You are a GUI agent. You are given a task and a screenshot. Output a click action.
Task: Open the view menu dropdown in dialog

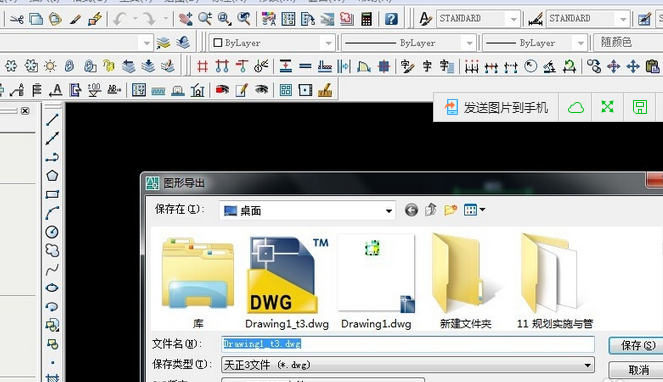click(474, 209)
